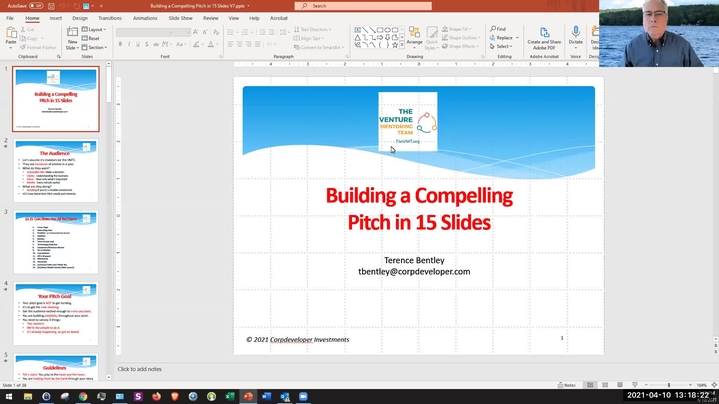The width and height of the screenshot is (719, 404).
Task: Click zoom out minus button
Action: [646, 385]
